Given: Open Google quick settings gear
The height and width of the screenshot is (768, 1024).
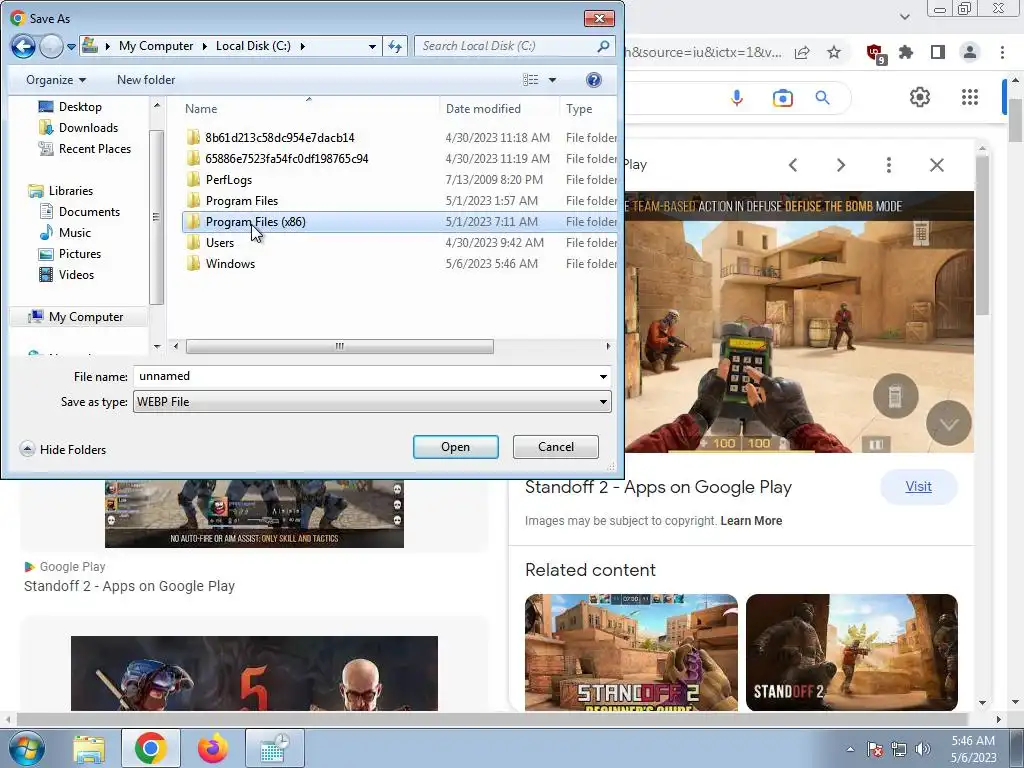Looking at the screenshot, I should tap(920, 97).
